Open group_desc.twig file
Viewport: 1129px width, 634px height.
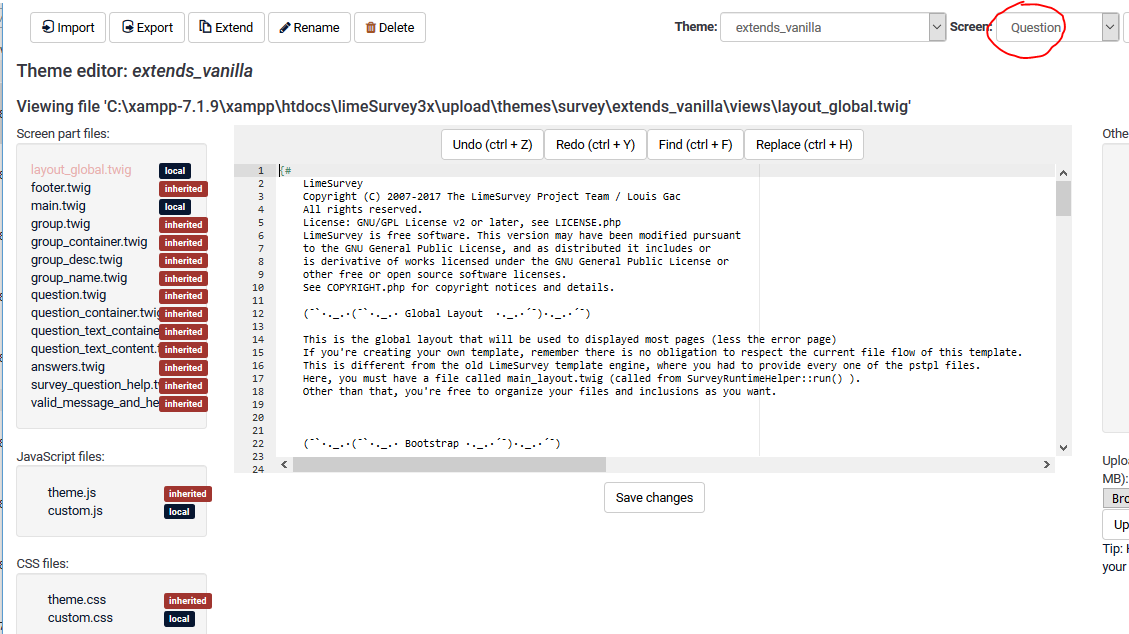76,260
